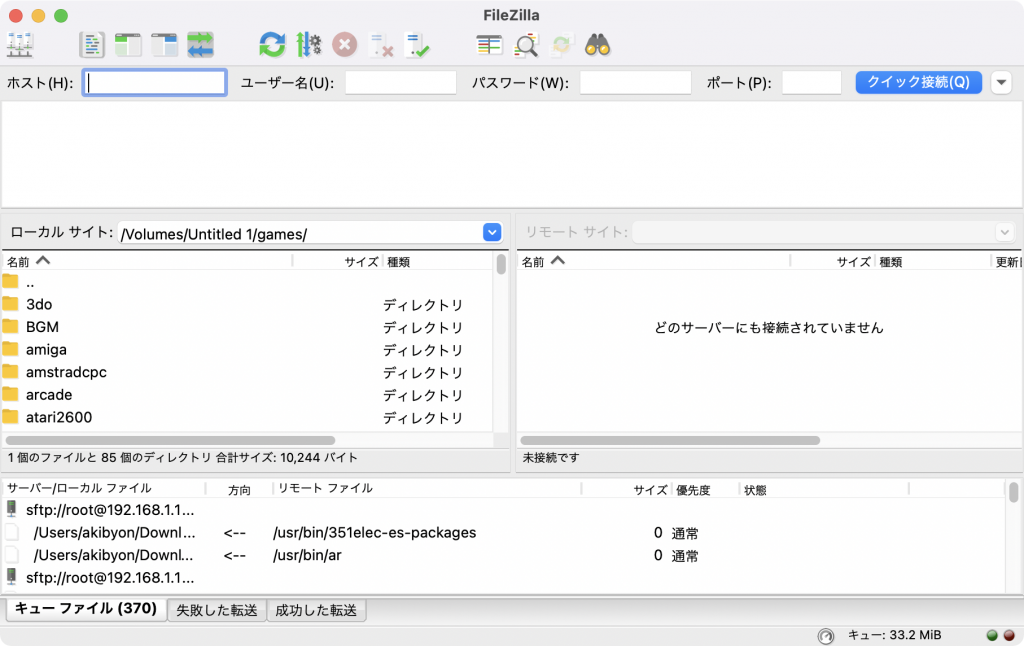This screenshot has height=646, width=1024.
Task: Click the file icon beside 351elec-es-packages row
Action: [12, 532]
